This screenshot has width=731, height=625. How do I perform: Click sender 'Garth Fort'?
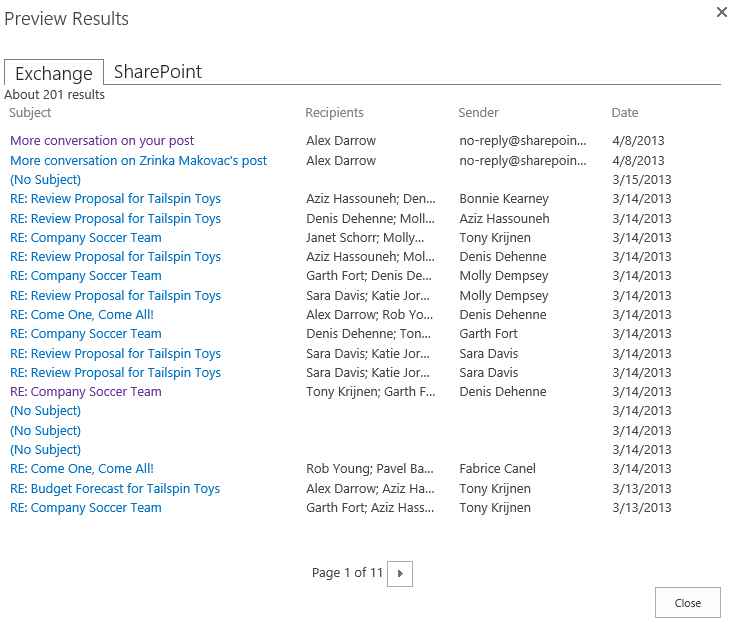click(488, 334)
